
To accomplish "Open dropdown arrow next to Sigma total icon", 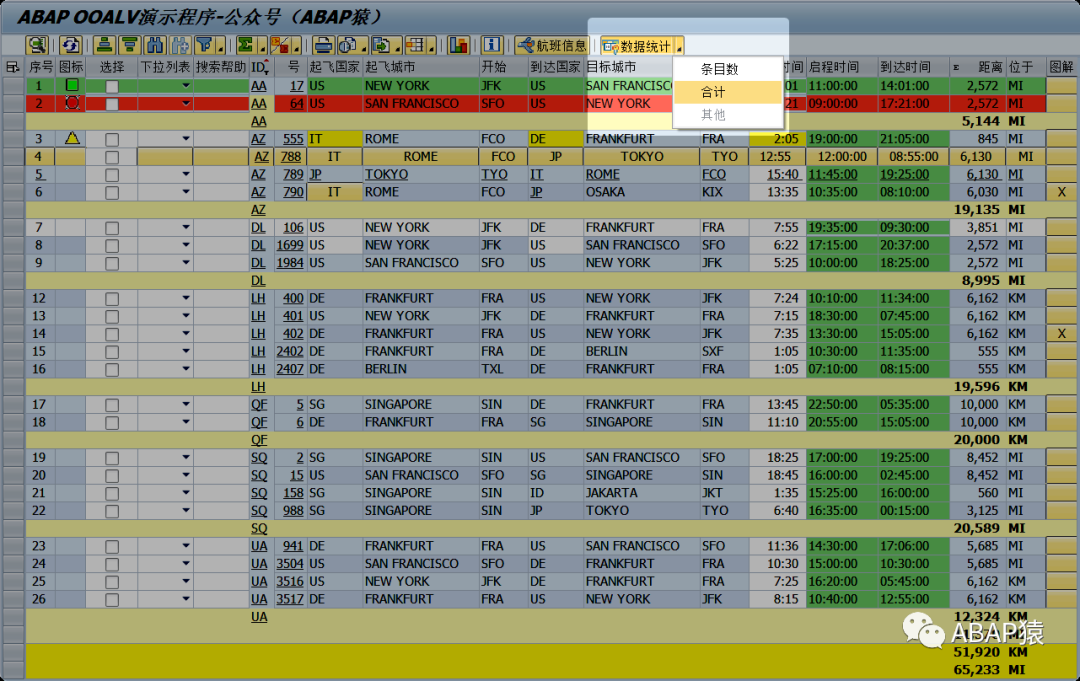I will [262, 47].
